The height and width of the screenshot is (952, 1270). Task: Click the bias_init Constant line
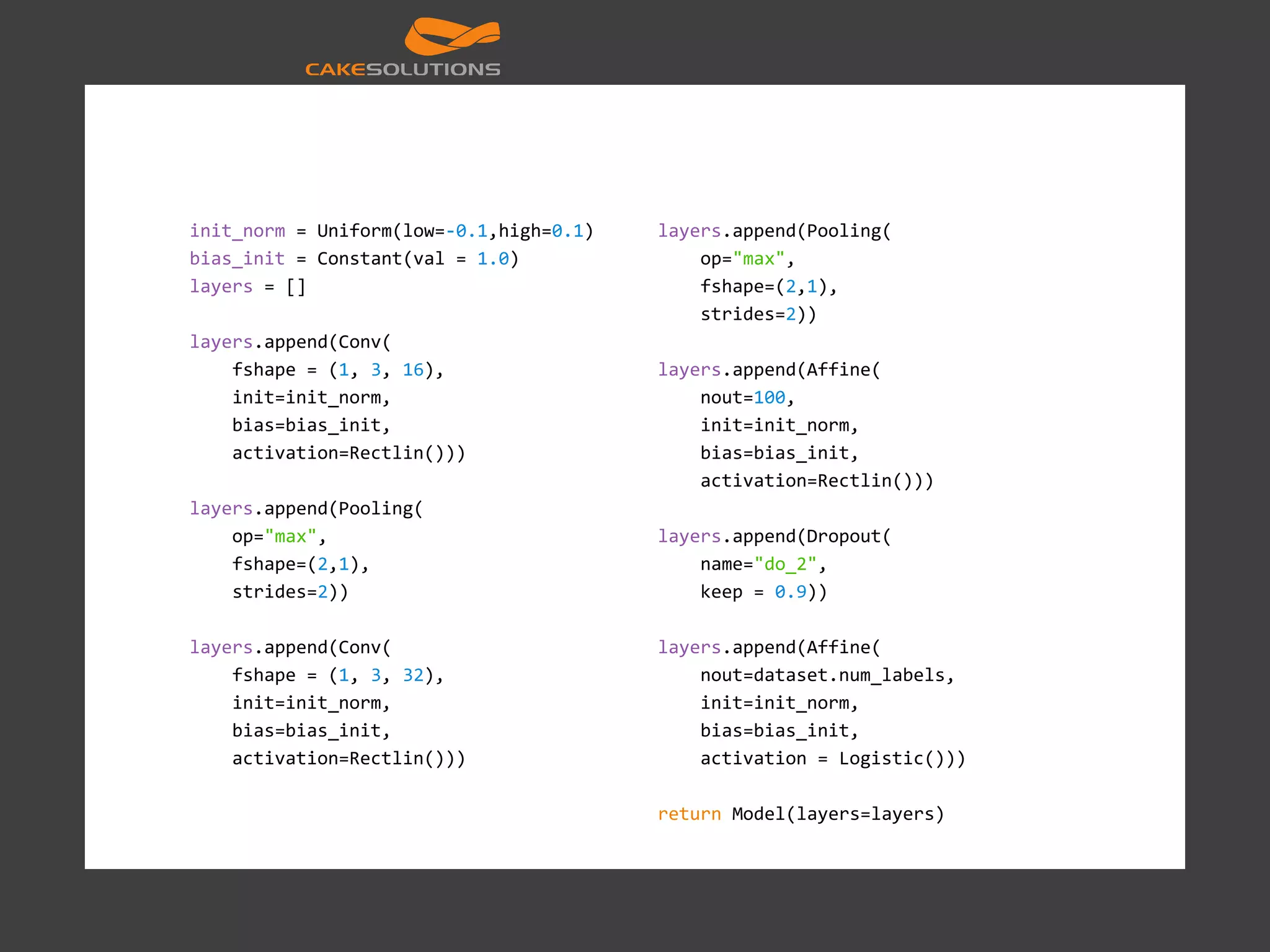point(353,258)
